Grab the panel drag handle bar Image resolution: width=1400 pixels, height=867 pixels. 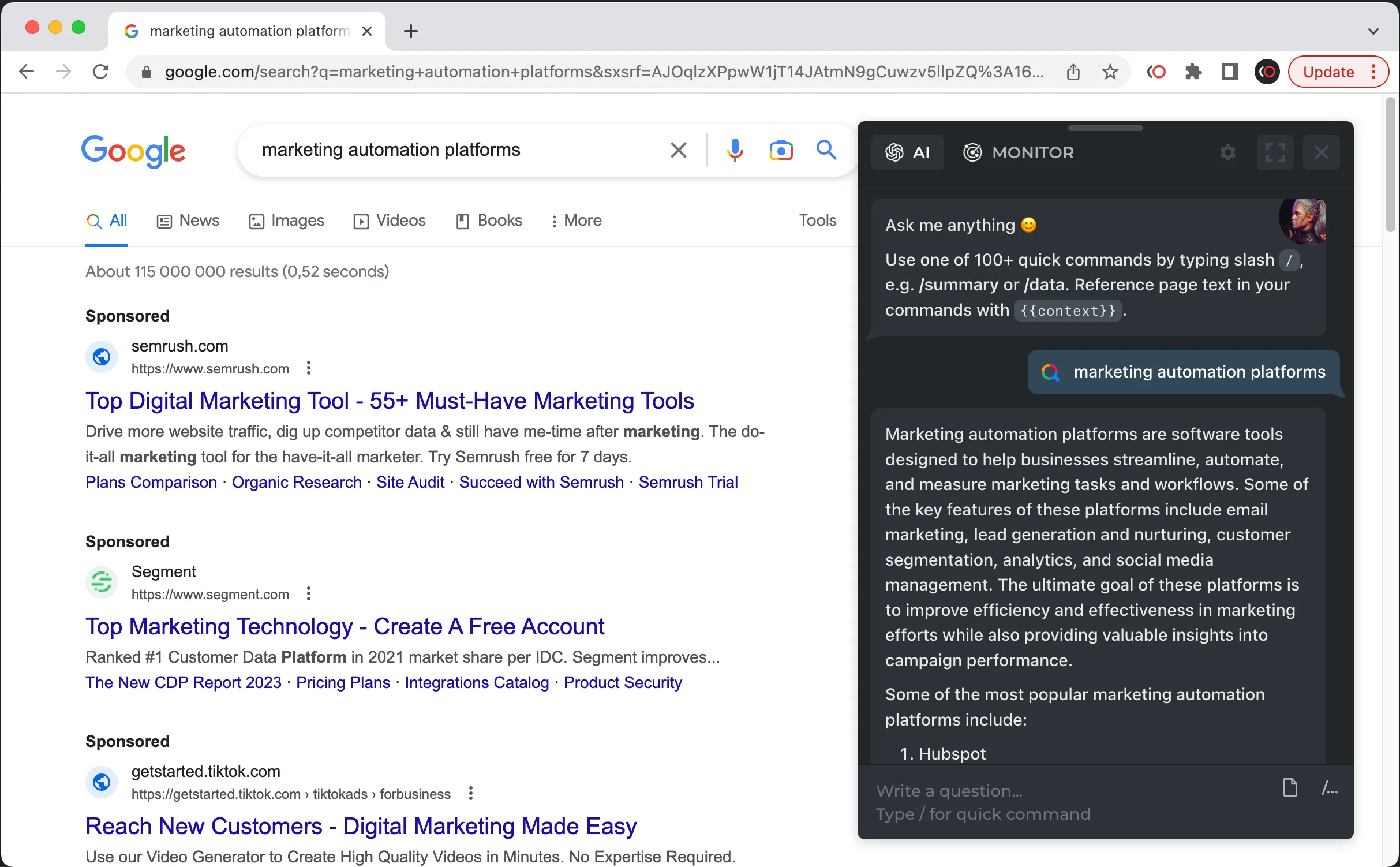click(1105, 128)
